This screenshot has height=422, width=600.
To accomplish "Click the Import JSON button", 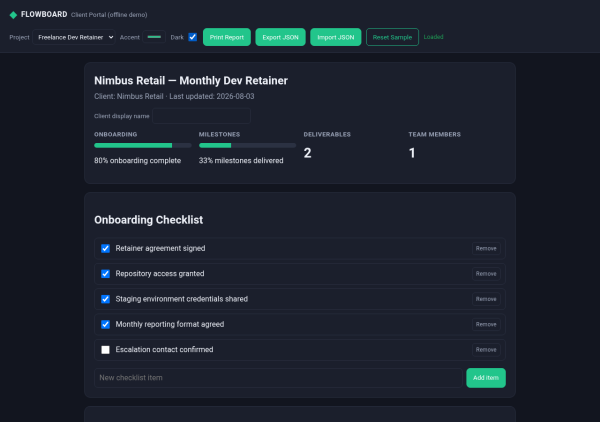I will coord(336,37).
